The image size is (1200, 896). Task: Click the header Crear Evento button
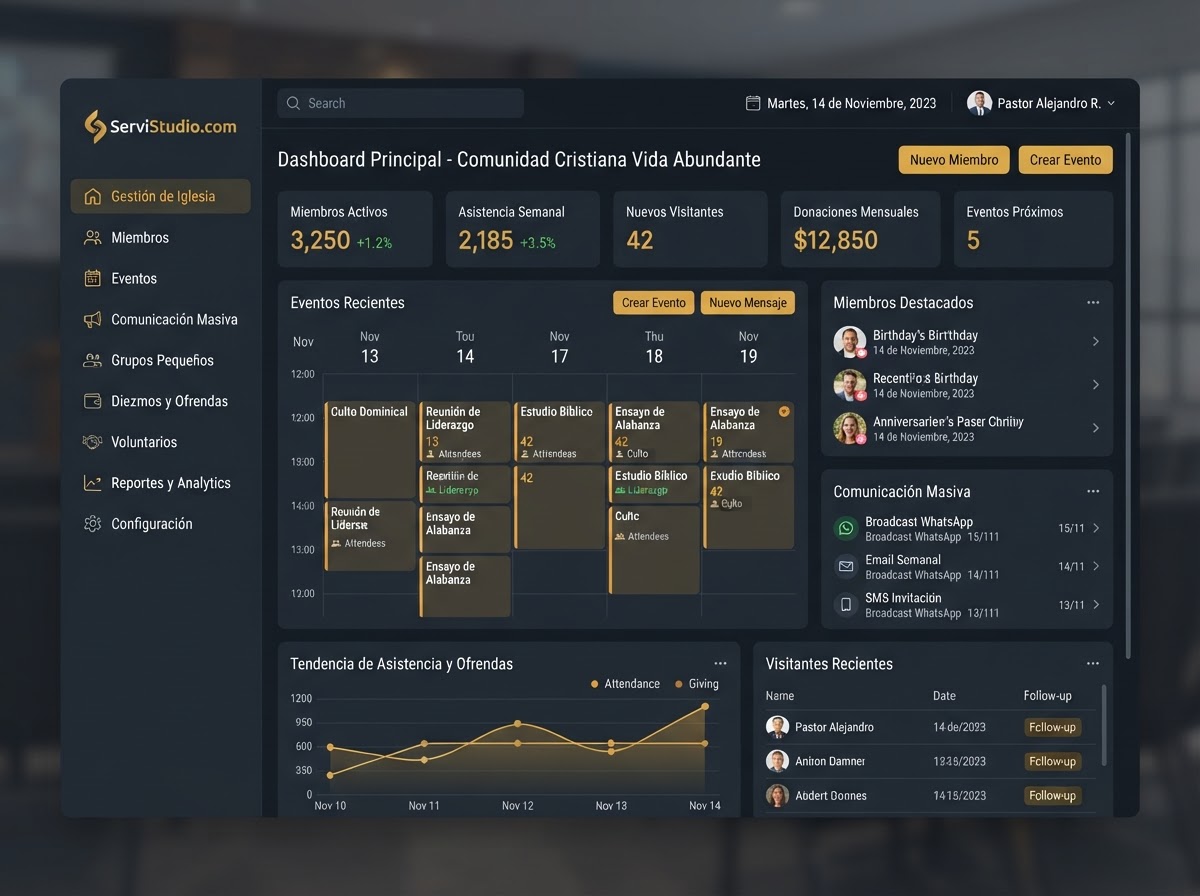[x=1065, y=160]
